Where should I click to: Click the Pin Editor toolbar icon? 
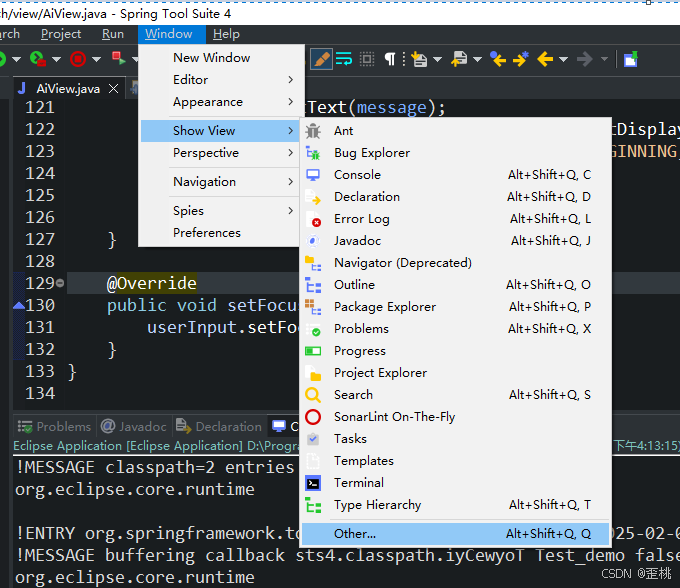(631, 59)
